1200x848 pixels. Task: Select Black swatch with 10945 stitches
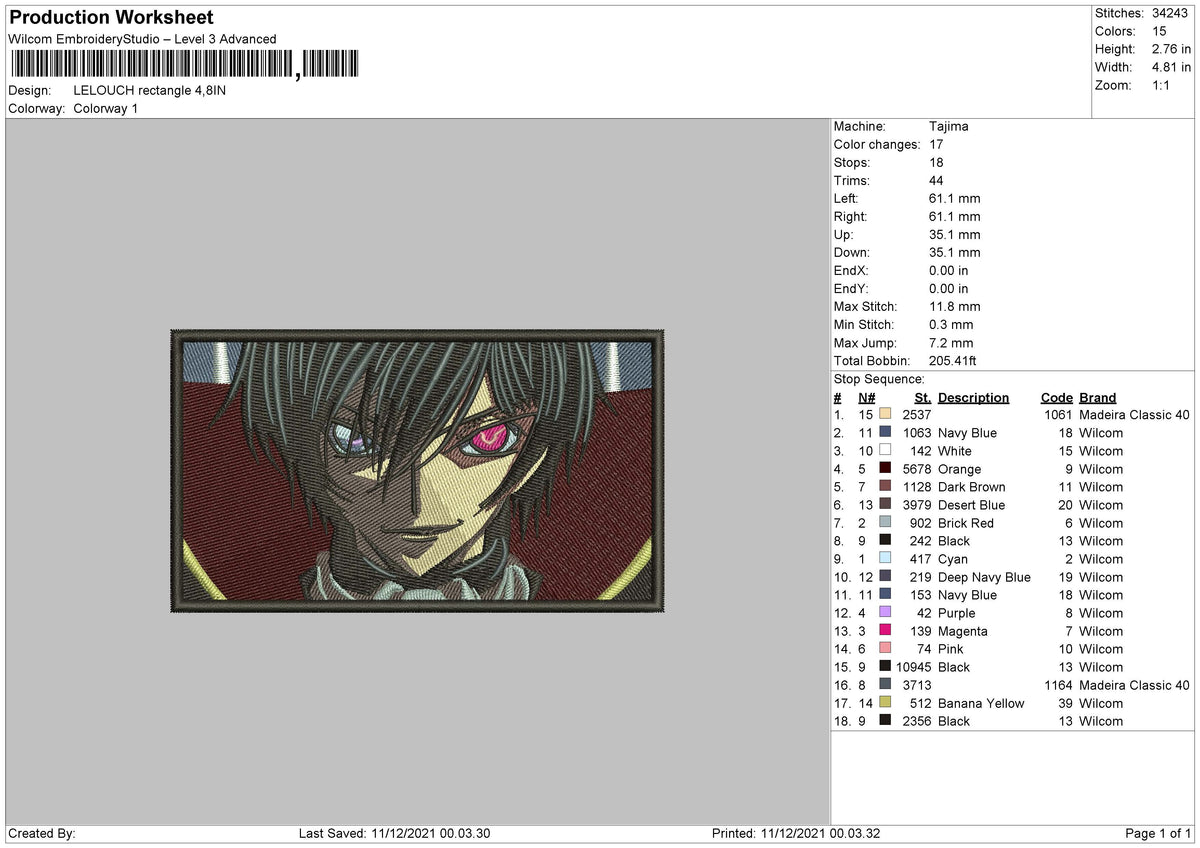click(885, 667)
